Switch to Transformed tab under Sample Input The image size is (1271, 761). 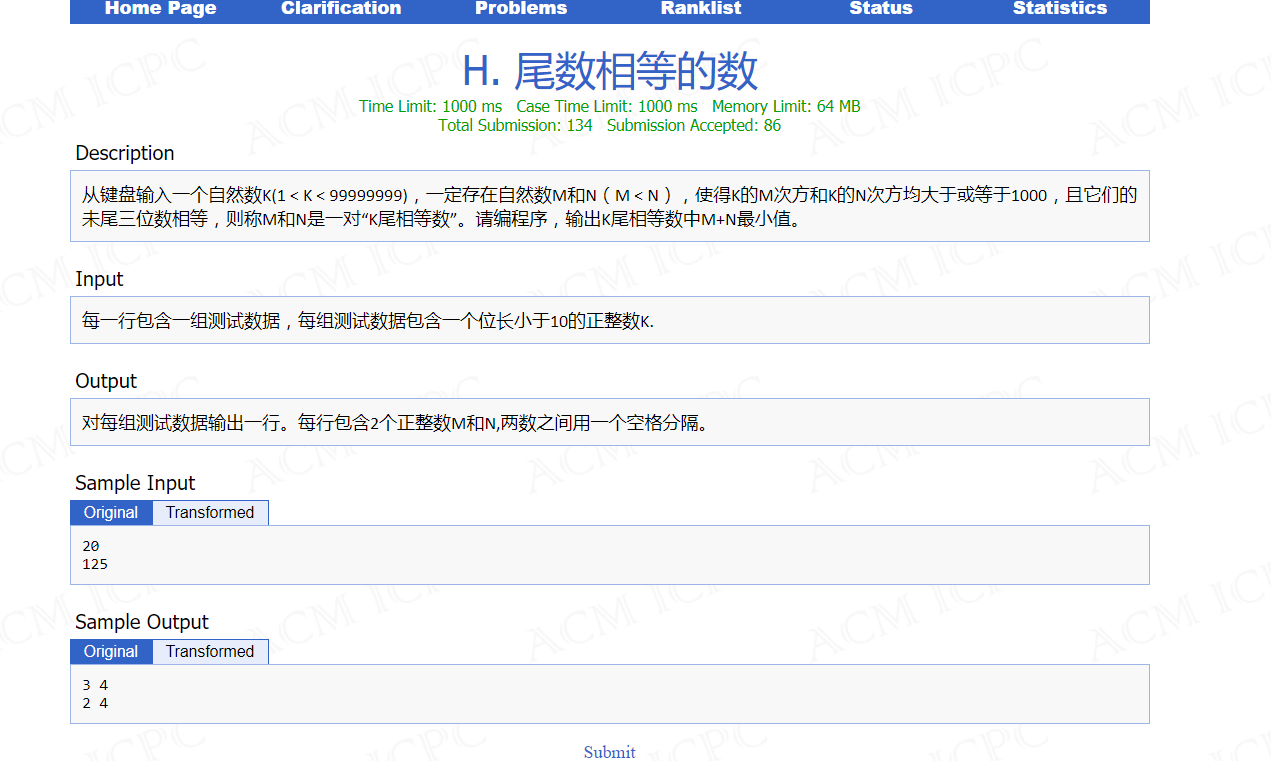[x=210, y=513]
